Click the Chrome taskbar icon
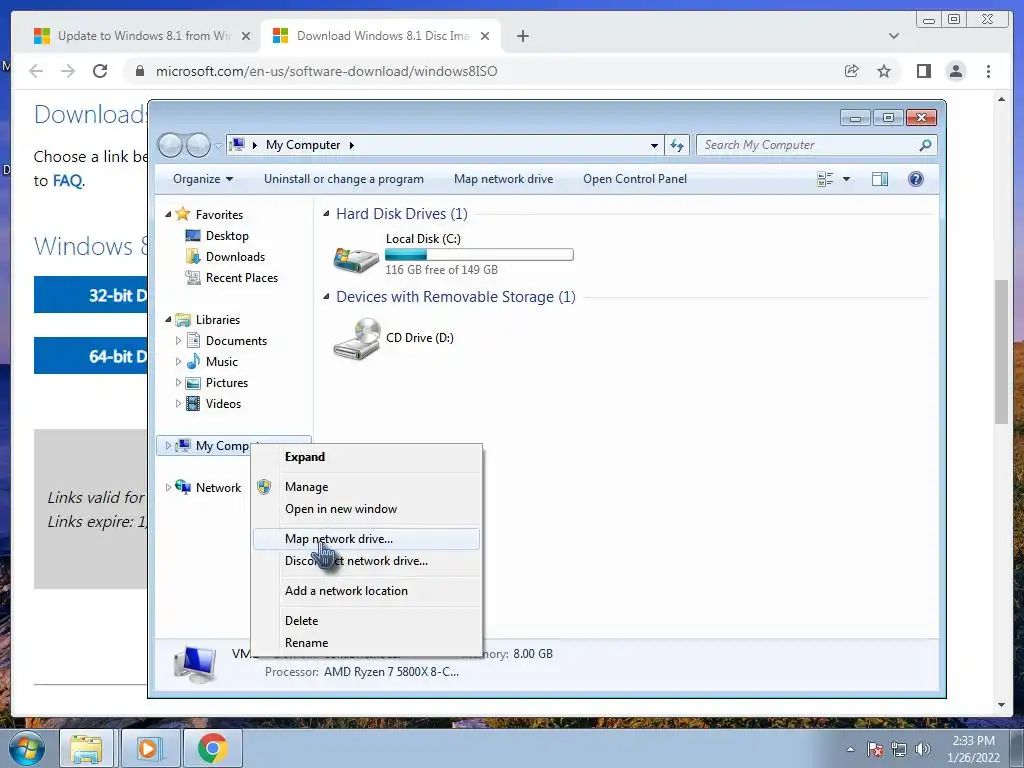1024x768 pixels. pos(213,748)
